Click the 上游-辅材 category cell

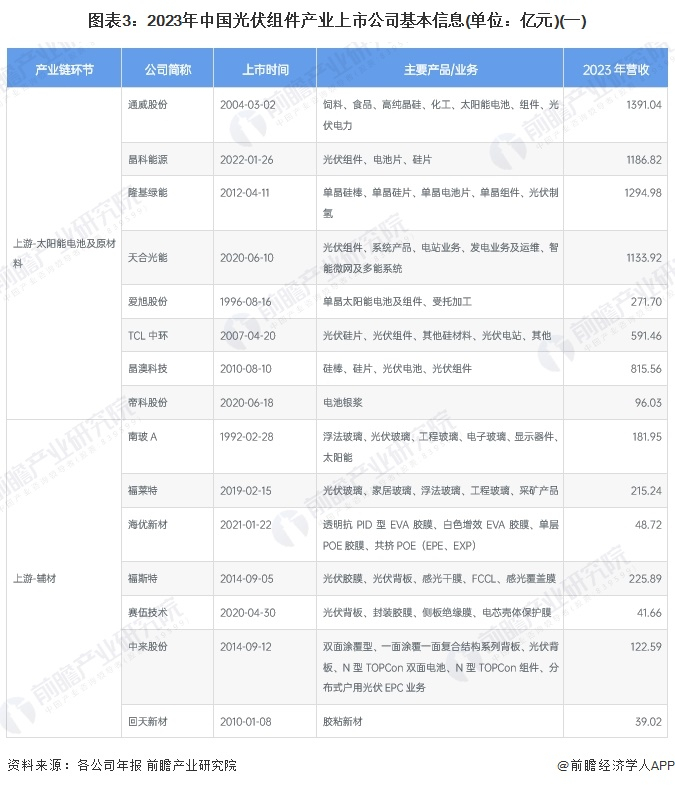(64, 578)
